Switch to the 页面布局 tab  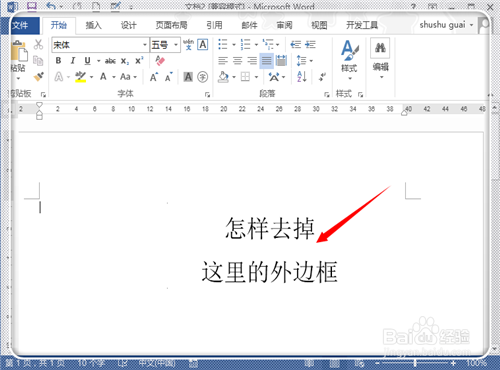(x=171, y=25)
